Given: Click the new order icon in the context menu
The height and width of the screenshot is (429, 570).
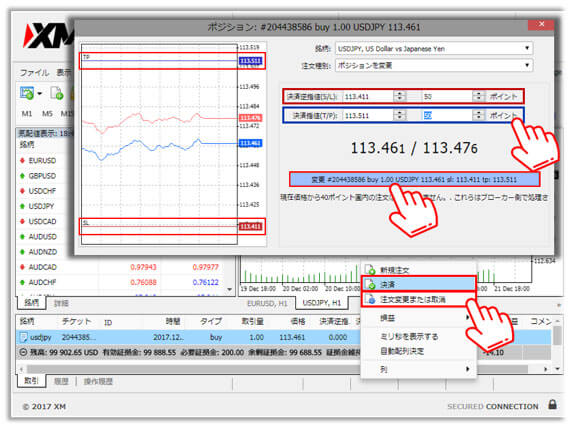Looking at the screenshot, I should tap(370, 270).
